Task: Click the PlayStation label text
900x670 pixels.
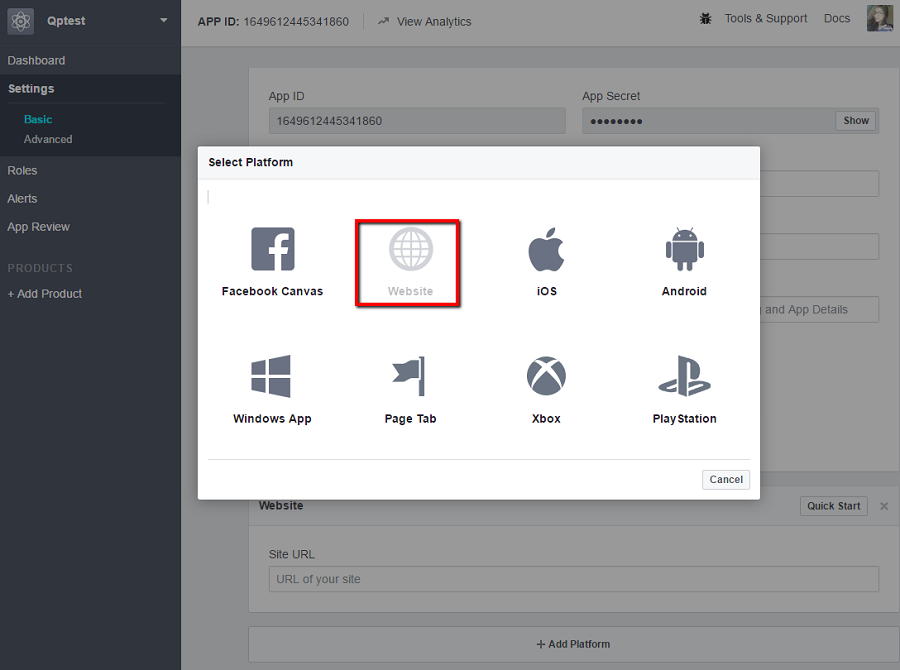Action: 684,419
